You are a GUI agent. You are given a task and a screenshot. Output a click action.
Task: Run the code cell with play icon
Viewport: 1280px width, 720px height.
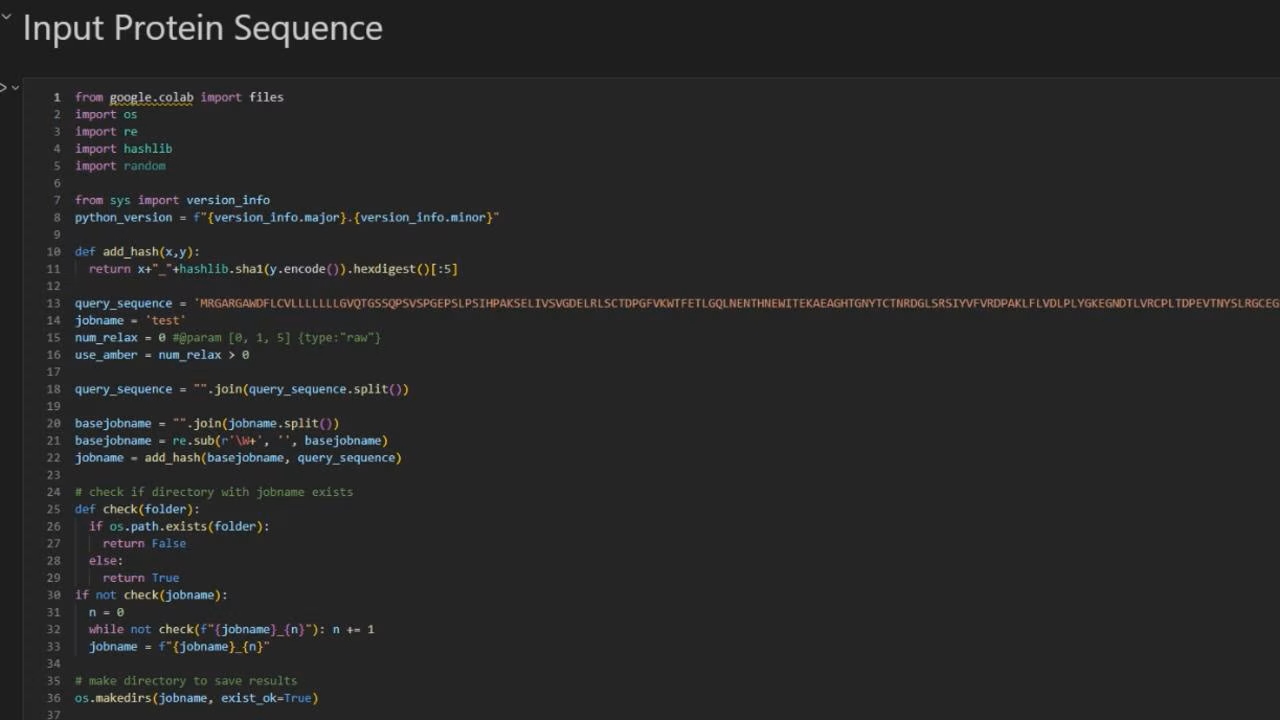(3, 88)
